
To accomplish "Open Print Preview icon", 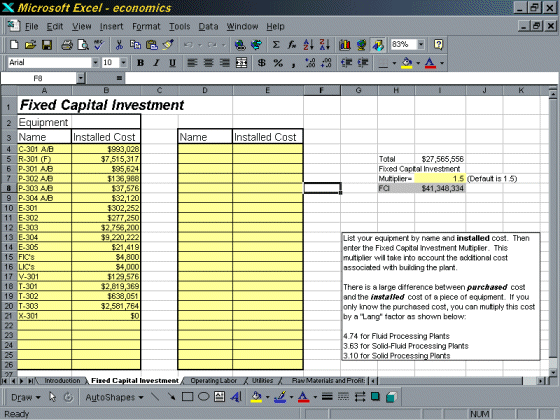I will pos(83,45).
